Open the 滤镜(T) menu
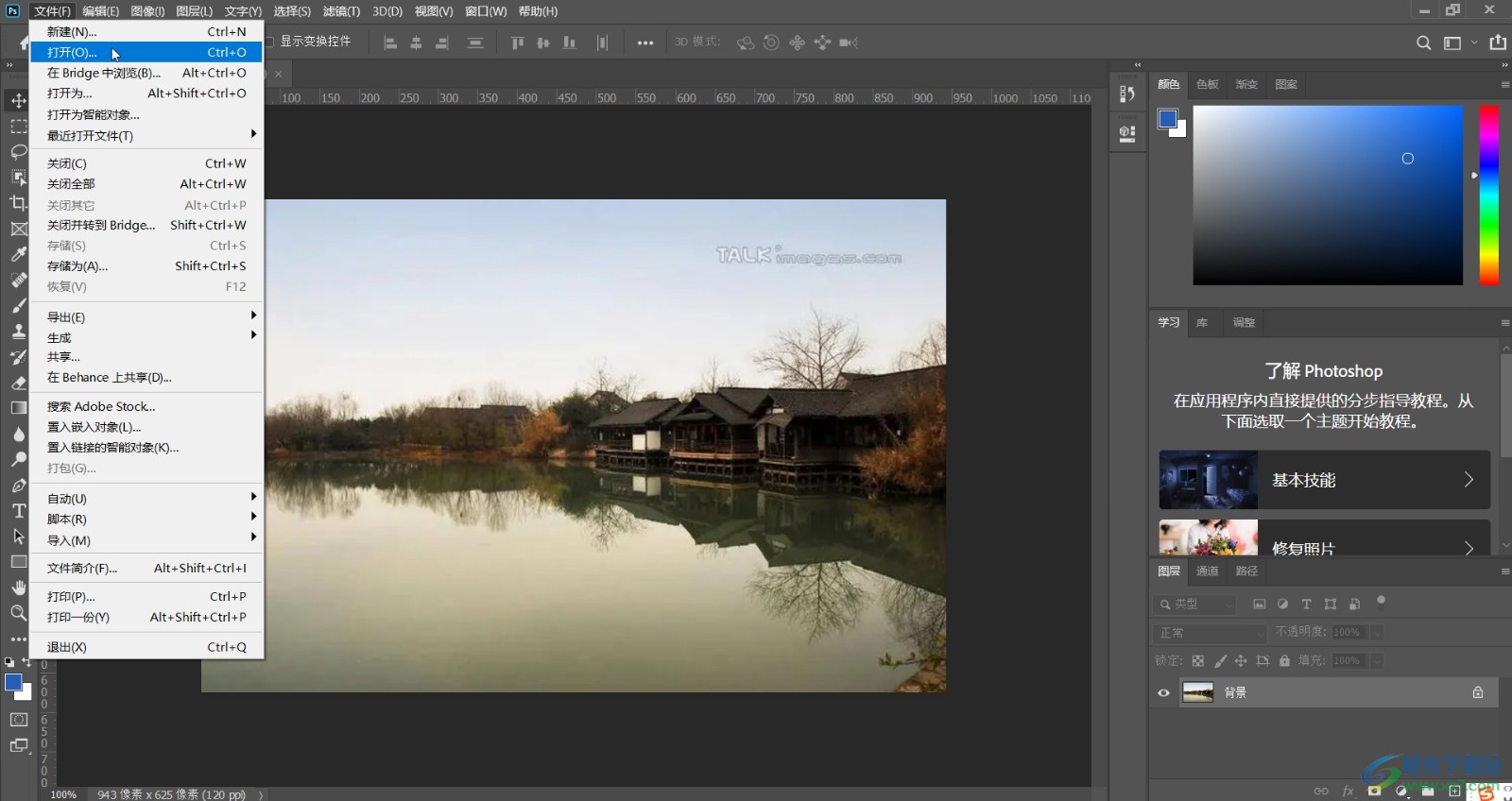 (x=341, y=11)
